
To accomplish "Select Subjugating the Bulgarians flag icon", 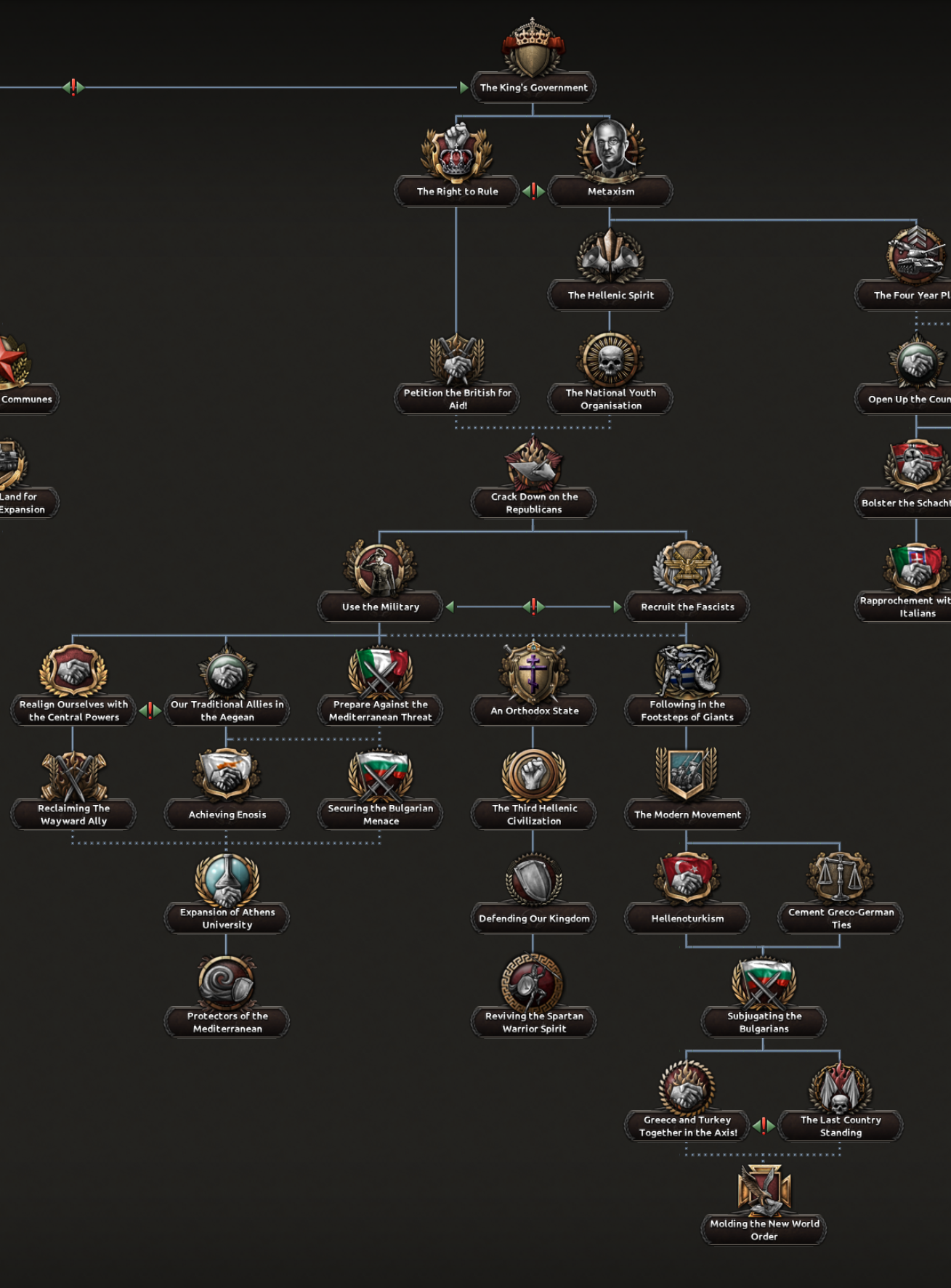I will tap(763, 983).
